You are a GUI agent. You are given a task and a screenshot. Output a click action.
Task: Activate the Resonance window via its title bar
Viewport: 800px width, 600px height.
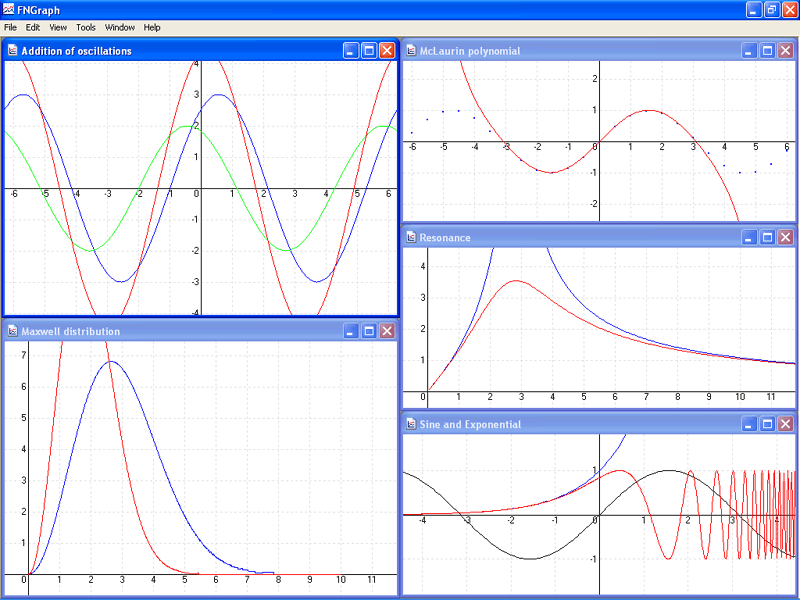point(580,237)
